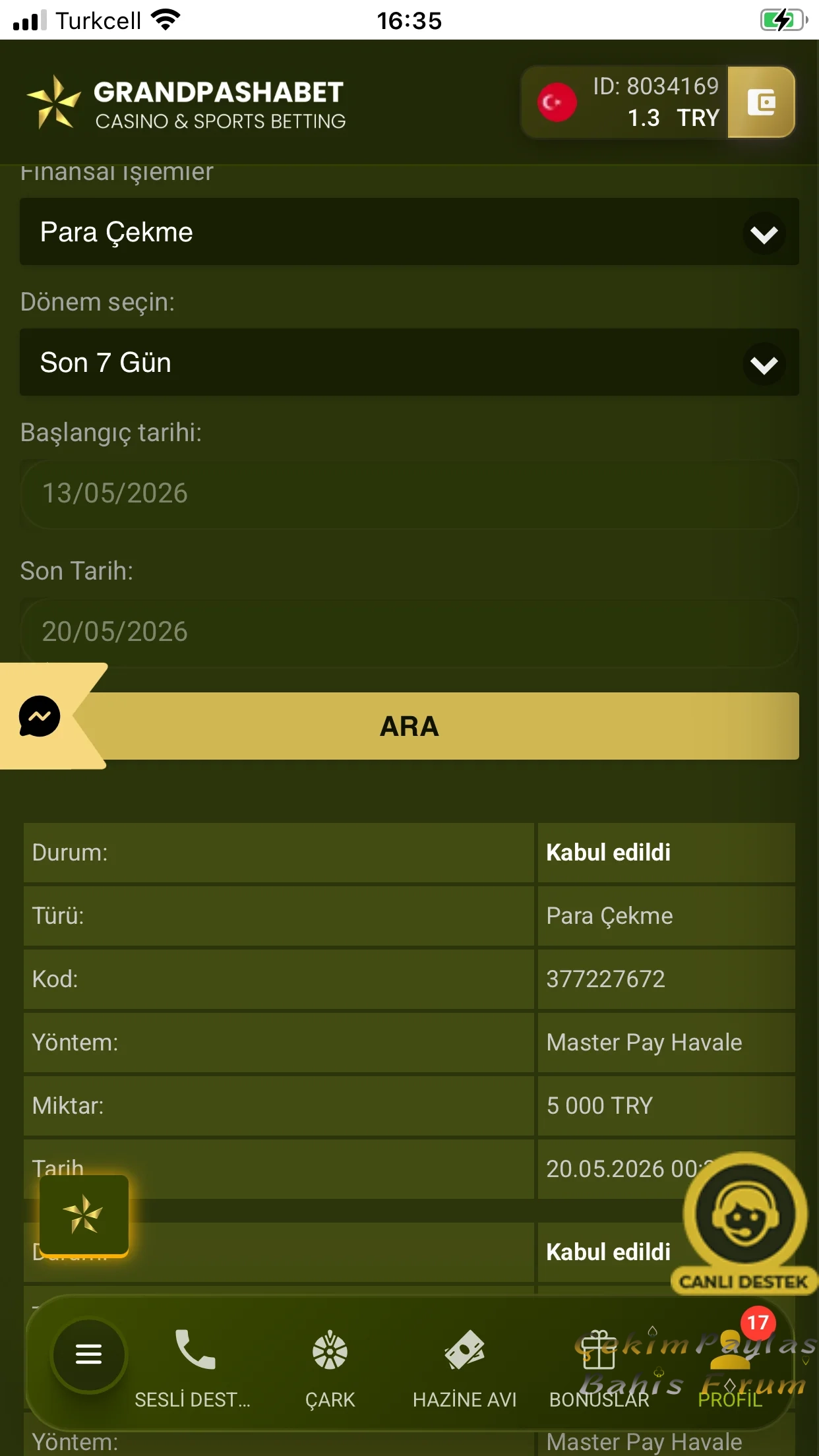Select the Son Tarih date field

(409, 632)
